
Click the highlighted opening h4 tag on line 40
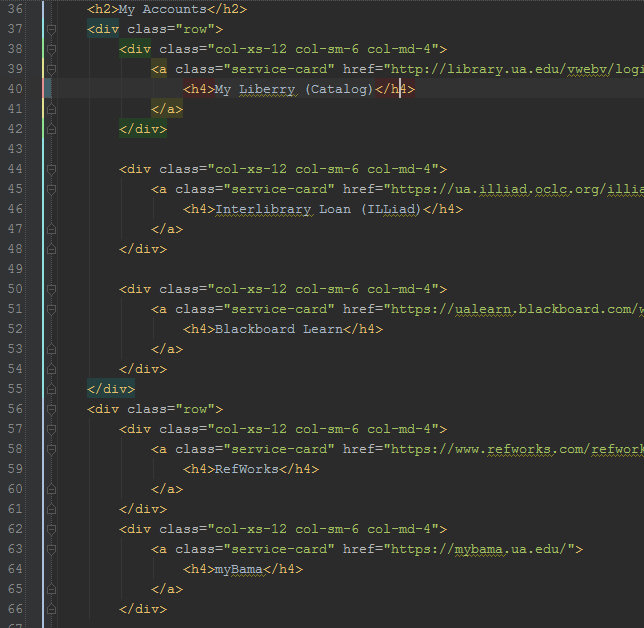click(x=199, y=89)
